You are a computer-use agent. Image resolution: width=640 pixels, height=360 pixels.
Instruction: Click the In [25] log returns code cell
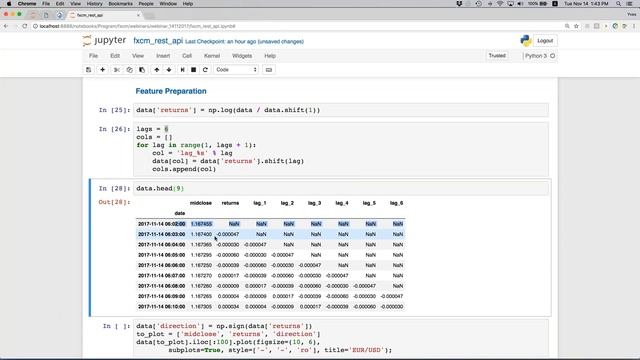(341, 110)
